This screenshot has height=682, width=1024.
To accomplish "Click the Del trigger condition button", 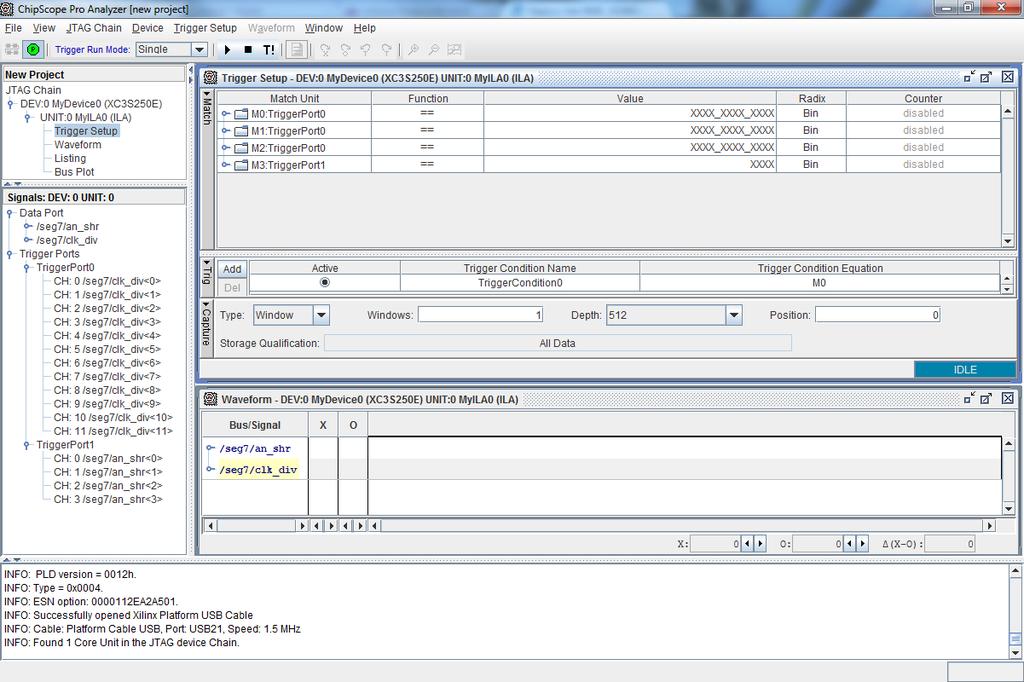I will click(x=232, y=287).
